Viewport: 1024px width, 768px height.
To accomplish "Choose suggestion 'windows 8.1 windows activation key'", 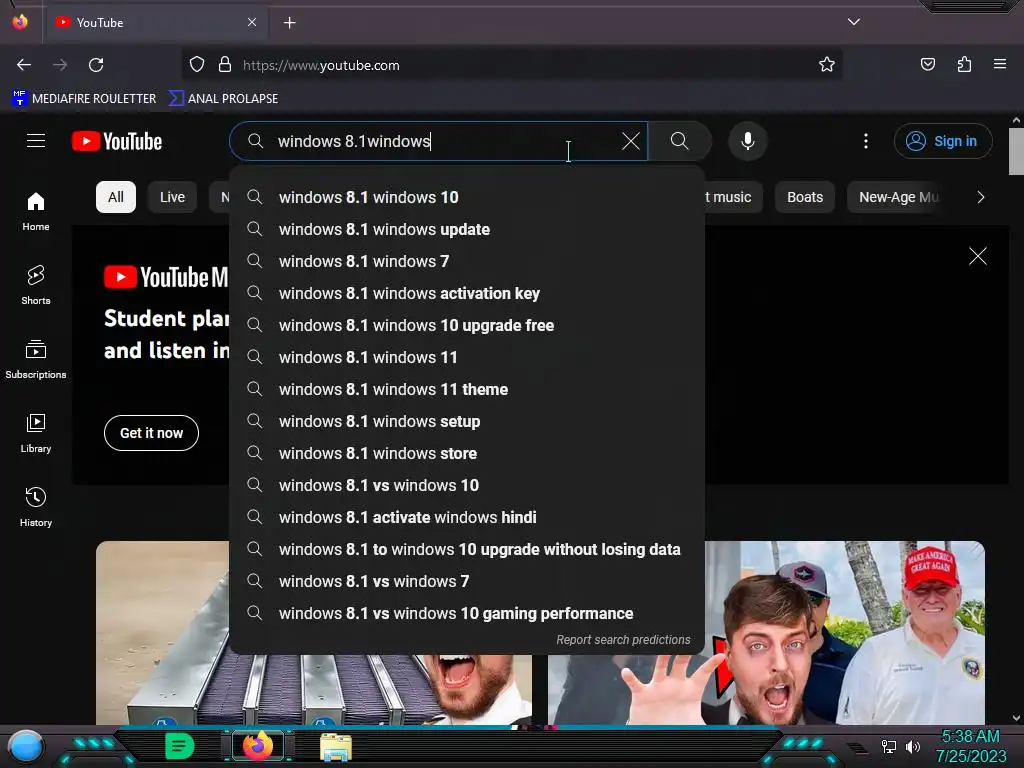I will pyautogui.click(x=467, y=293).
